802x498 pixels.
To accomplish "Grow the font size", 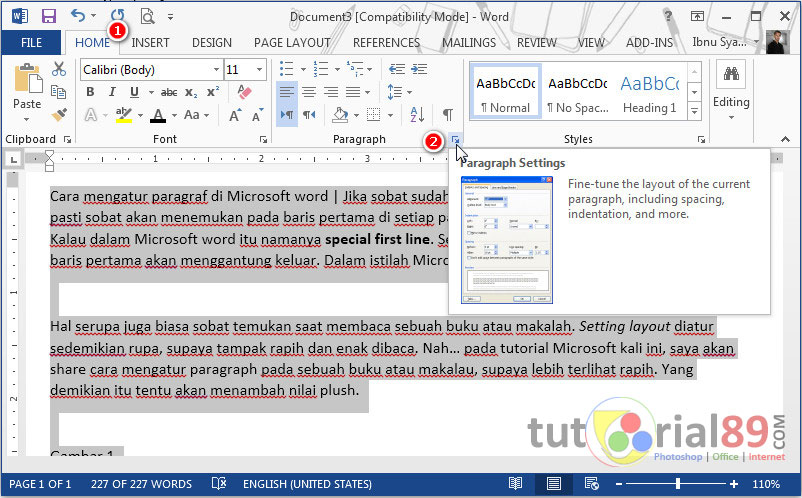I will (x=235, y=115).
